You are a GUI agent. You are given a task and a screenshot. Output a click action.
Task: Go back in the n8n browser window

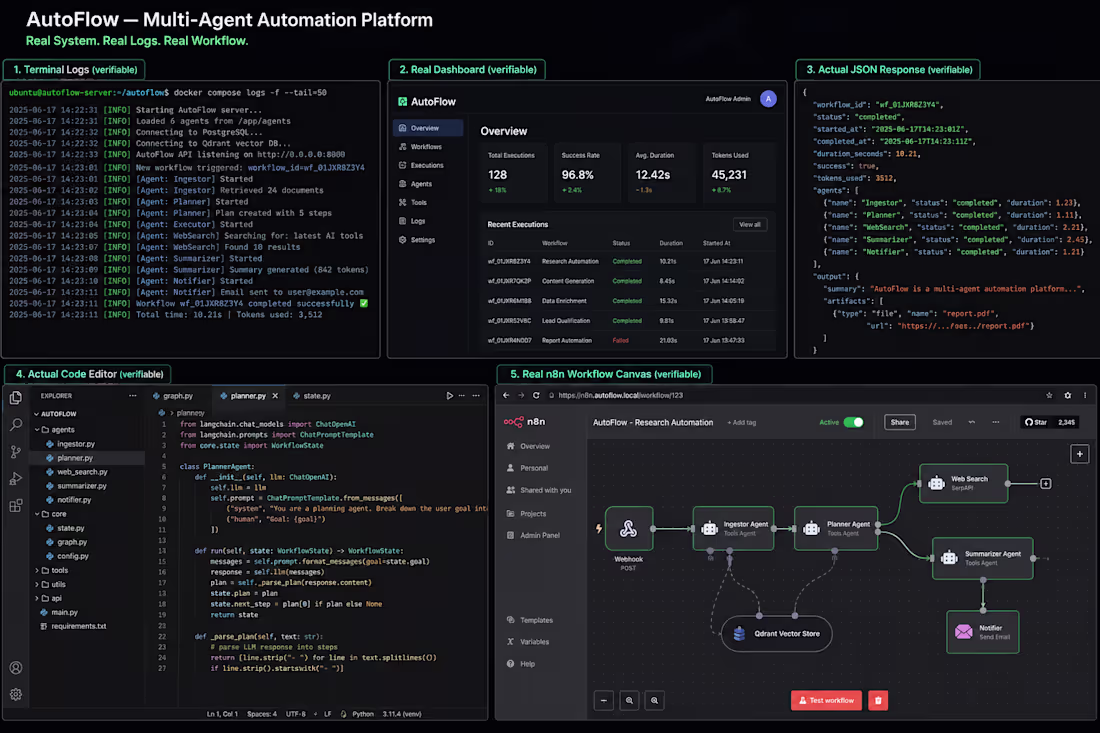pyautogui.click(x=506, y=395)
